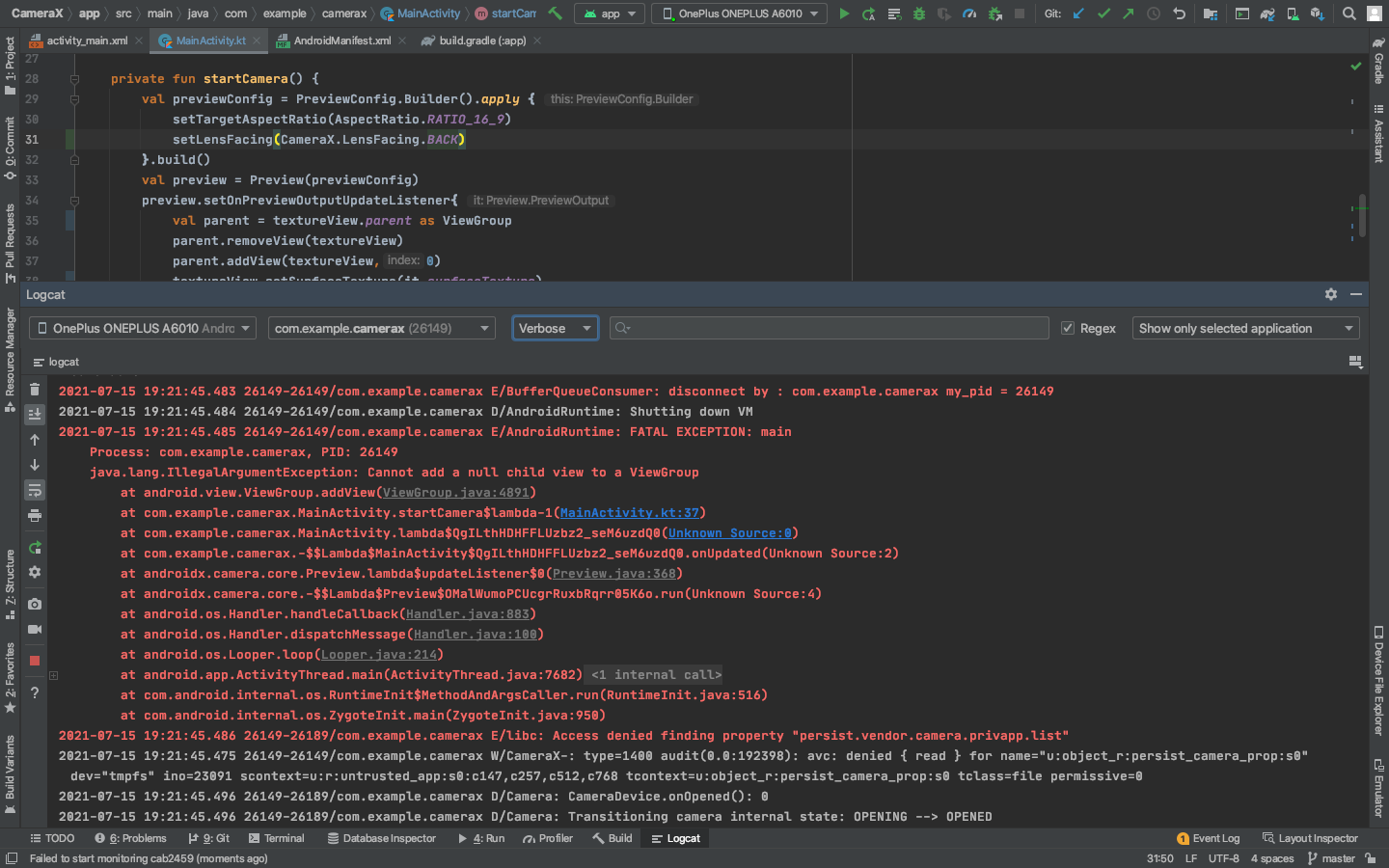The width and height of the screenshot is (1389, 868).
Task: Click the MainActivity.kt:37 stack trace link
Action: point(629,513)
